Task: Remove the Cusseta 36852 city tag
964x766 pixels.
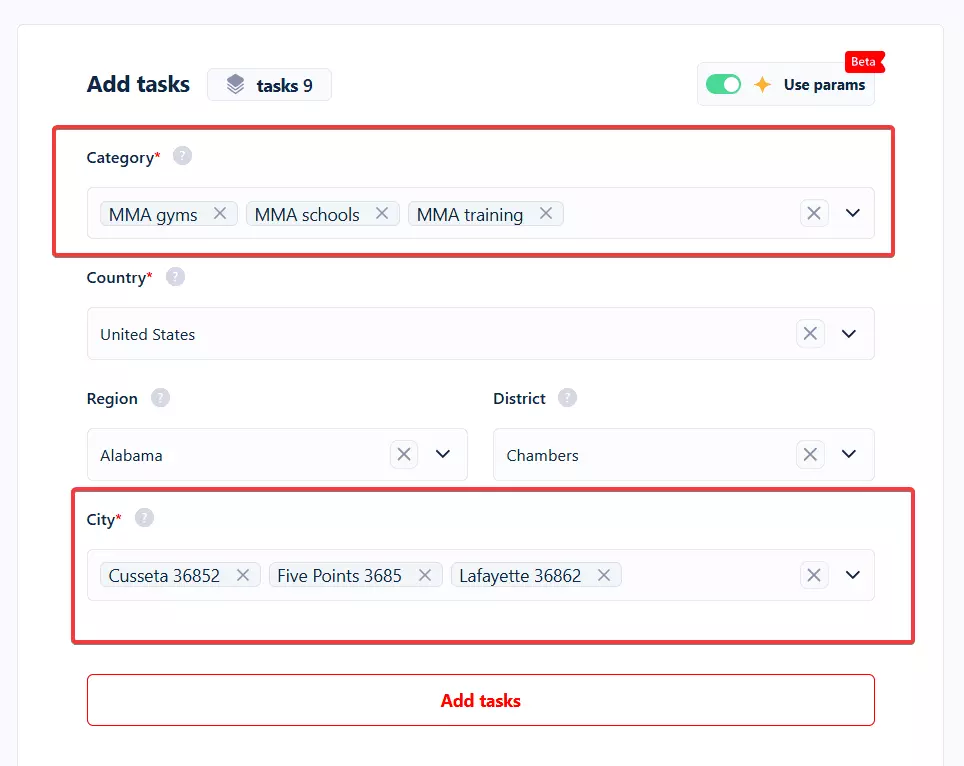Action: pos(243,575)
